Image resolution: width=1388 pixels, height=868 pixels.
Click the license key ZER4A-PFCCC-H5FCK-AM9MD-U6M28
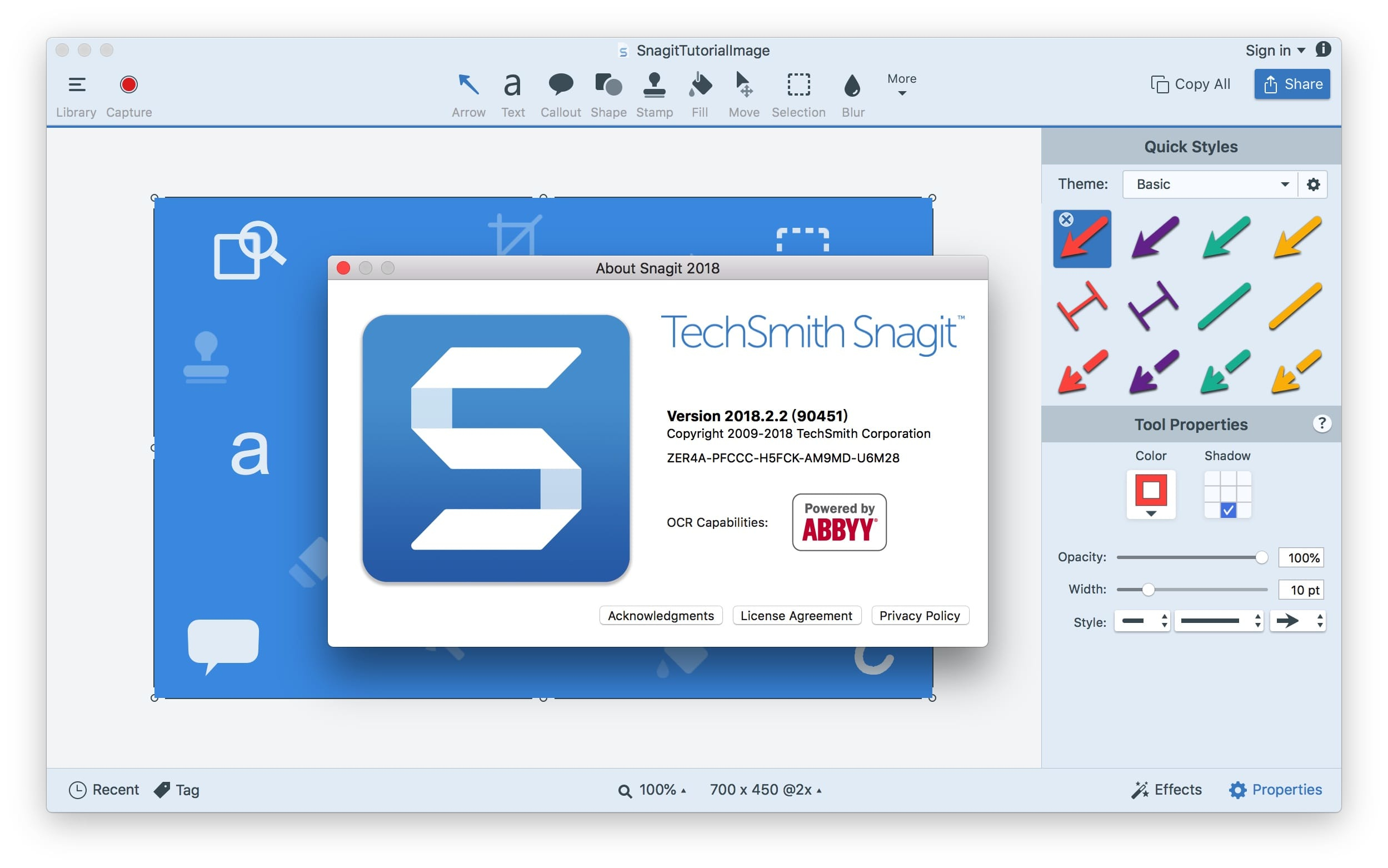pyautogui.click(x=783, y=458)
